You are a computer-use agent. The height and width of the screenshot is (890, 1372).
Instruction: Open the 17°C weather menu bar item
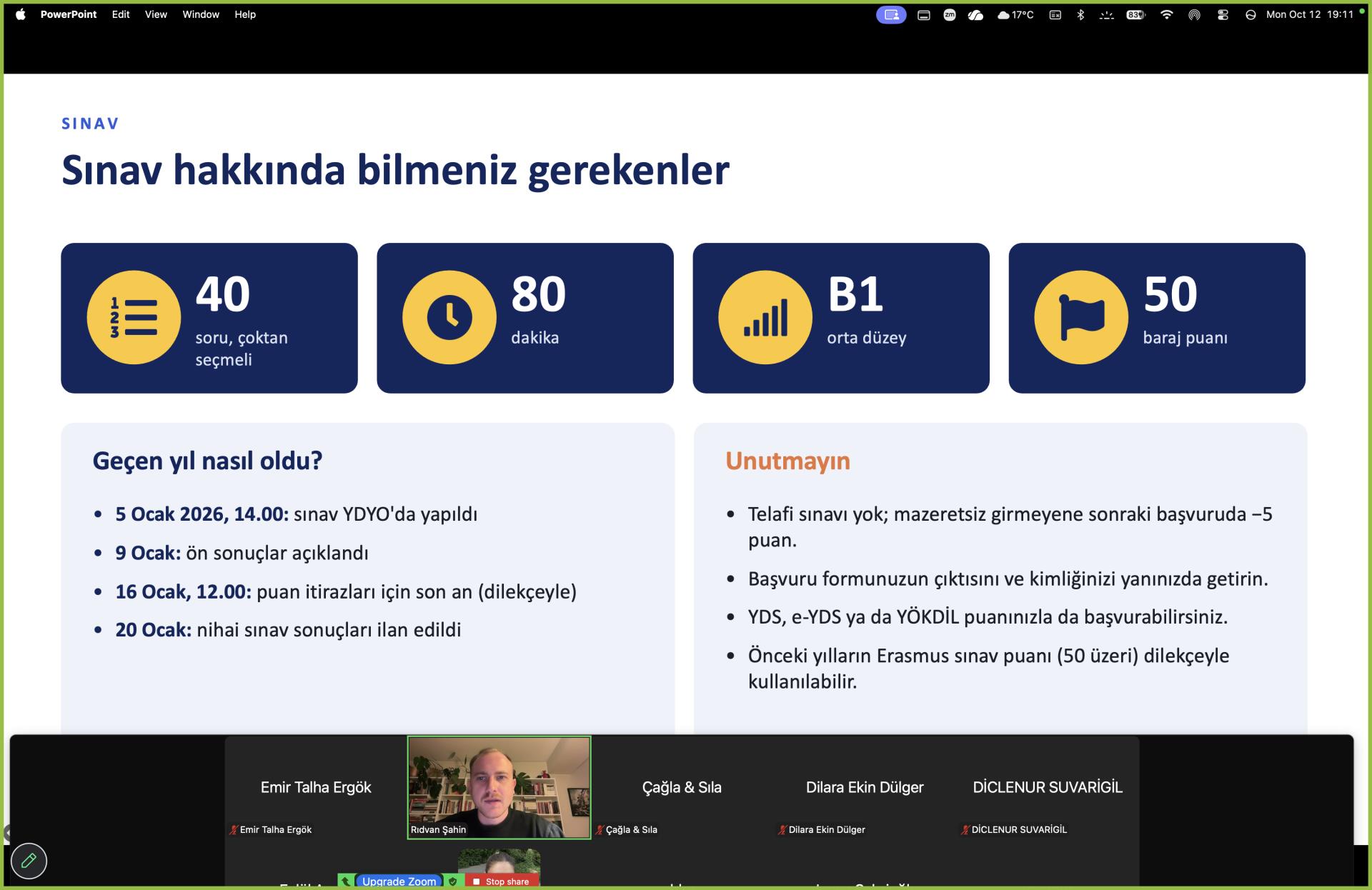pyautogui.click(x=1015, y=14)
